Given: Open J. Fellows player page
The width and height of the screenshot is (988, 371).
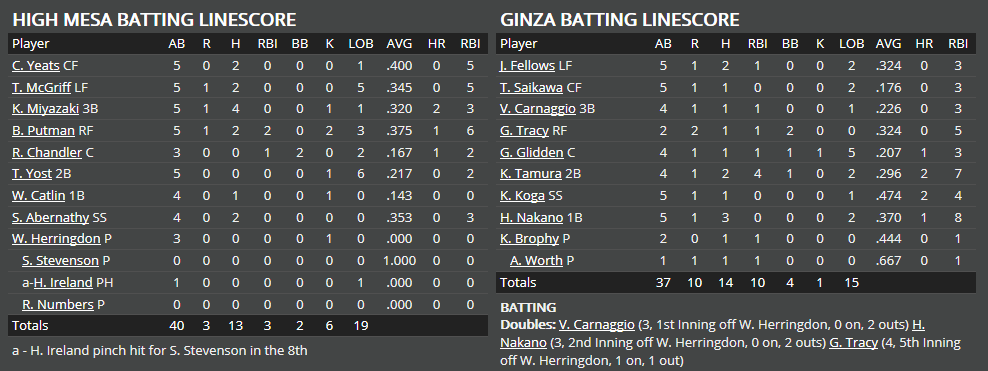Looking at the screenshot, I should [x=527, y=66].
